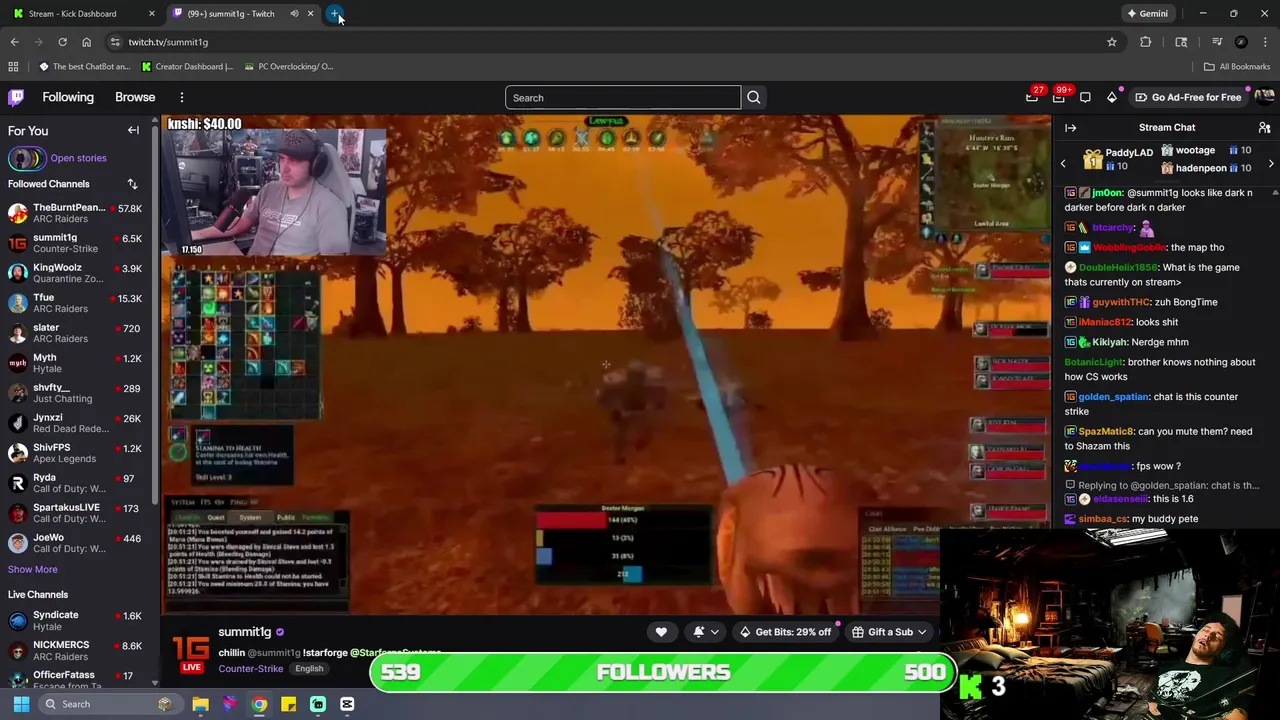Open The best ChatBot bookmark
The width and height of the screenshot is (1280, 720).
pos(84,66)
